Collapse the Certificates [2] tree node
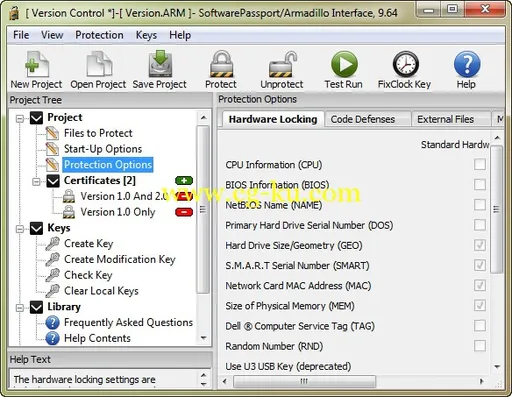Viewport: 512px width, 397px height. [36, 181]
